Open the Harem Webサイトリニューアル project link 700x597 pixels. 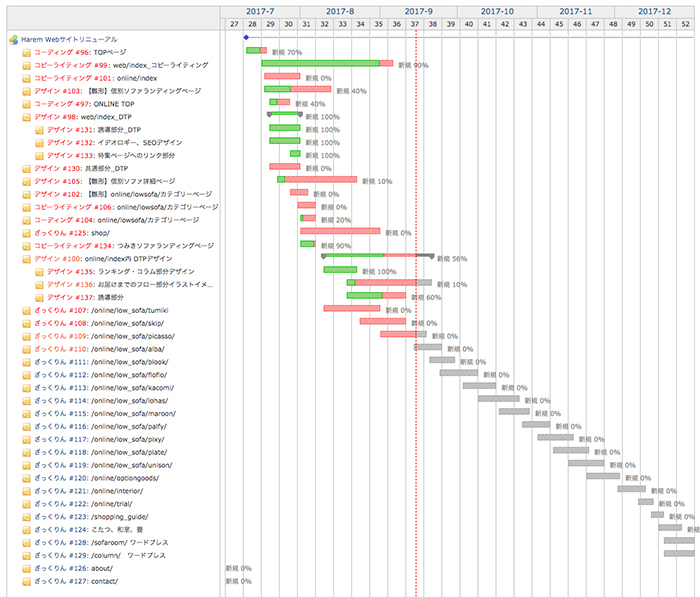(x=69, y=39)
